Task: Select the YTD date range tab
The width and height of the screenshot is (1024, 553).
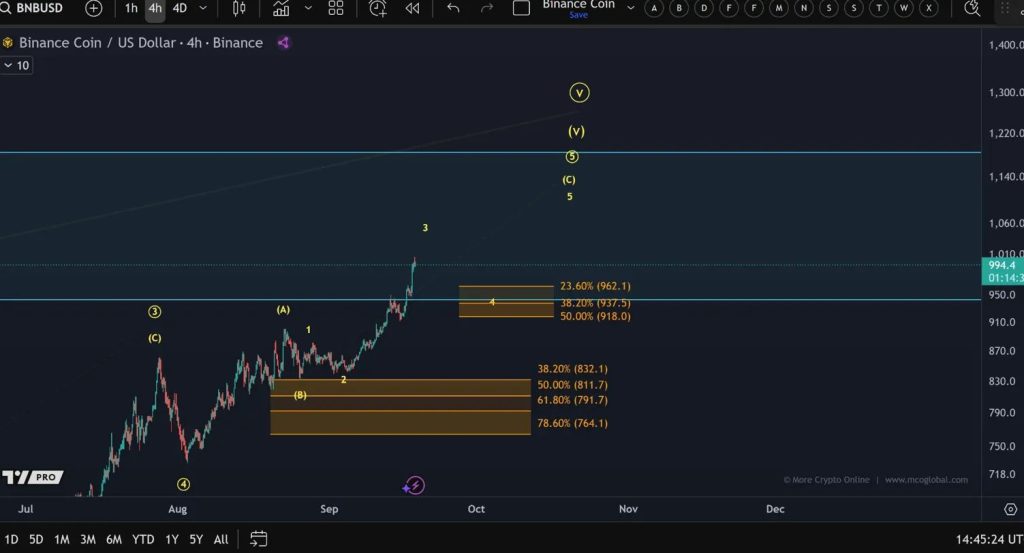Action: pyautogui.click(x=143, y=539)
